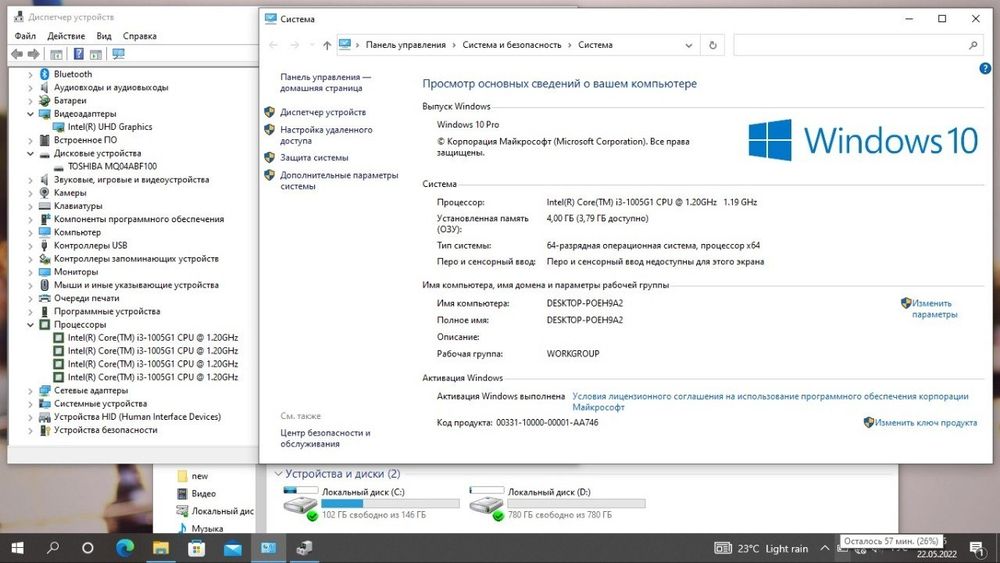Open the Windows Start menu
This screenshot has height=563, width=1000.
click(x=17, y=548)
